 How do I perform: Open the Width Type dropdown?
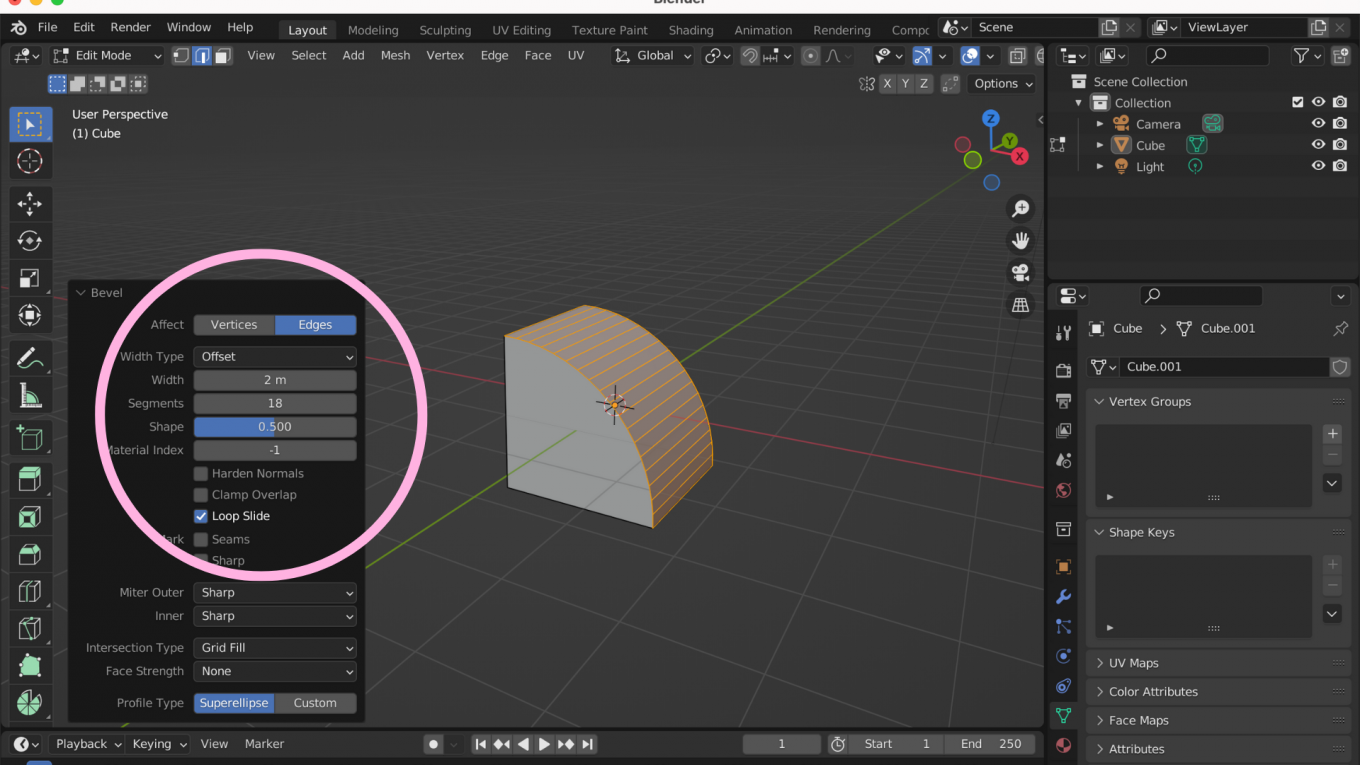(275, 356)
